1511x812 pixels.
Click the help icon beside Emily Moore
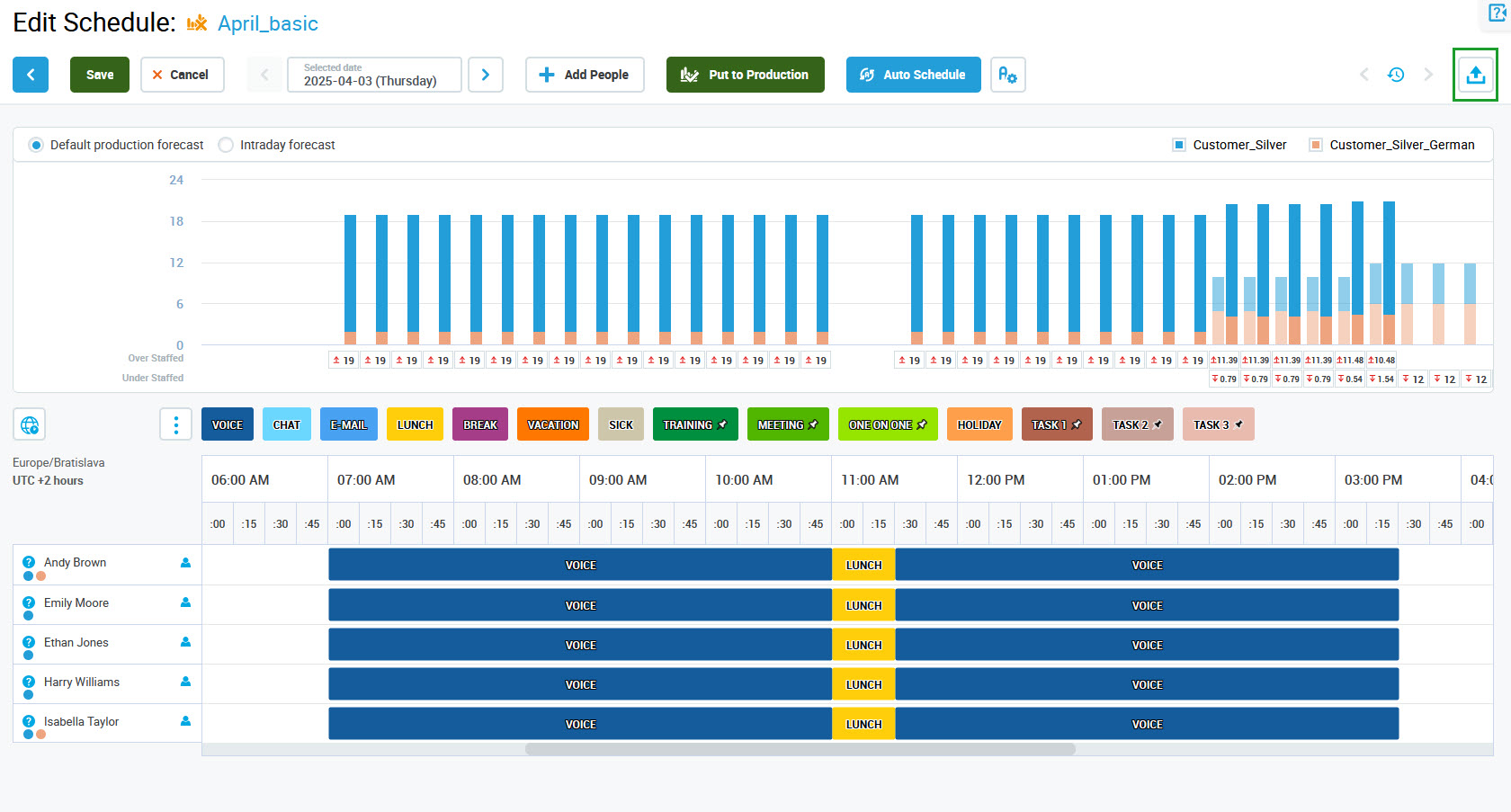(29, 602)
